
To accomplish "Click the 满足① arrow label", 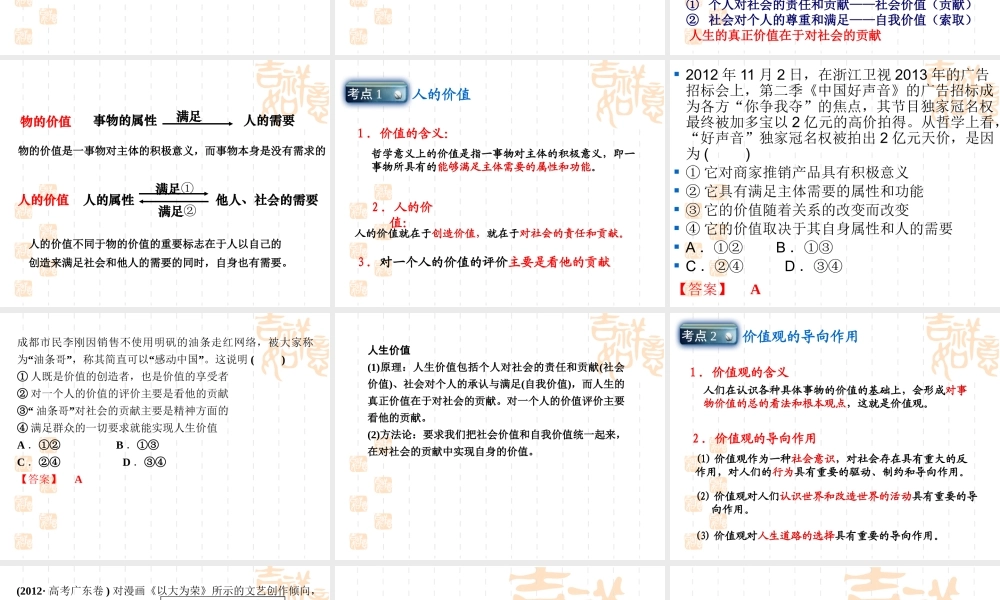I will pyautogui.click(x=175, y=188).
